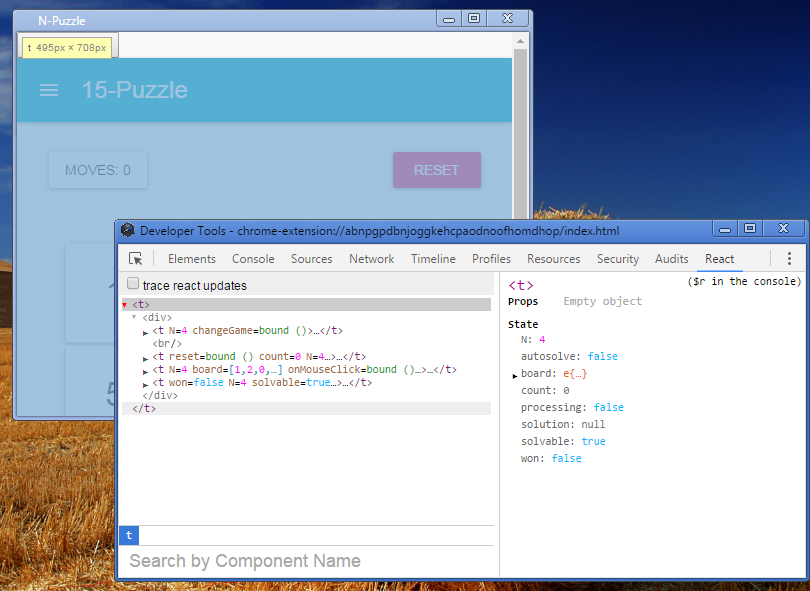Click the Developer Tools title bar icon
The image size is (810, 591).
click(128, 230)
